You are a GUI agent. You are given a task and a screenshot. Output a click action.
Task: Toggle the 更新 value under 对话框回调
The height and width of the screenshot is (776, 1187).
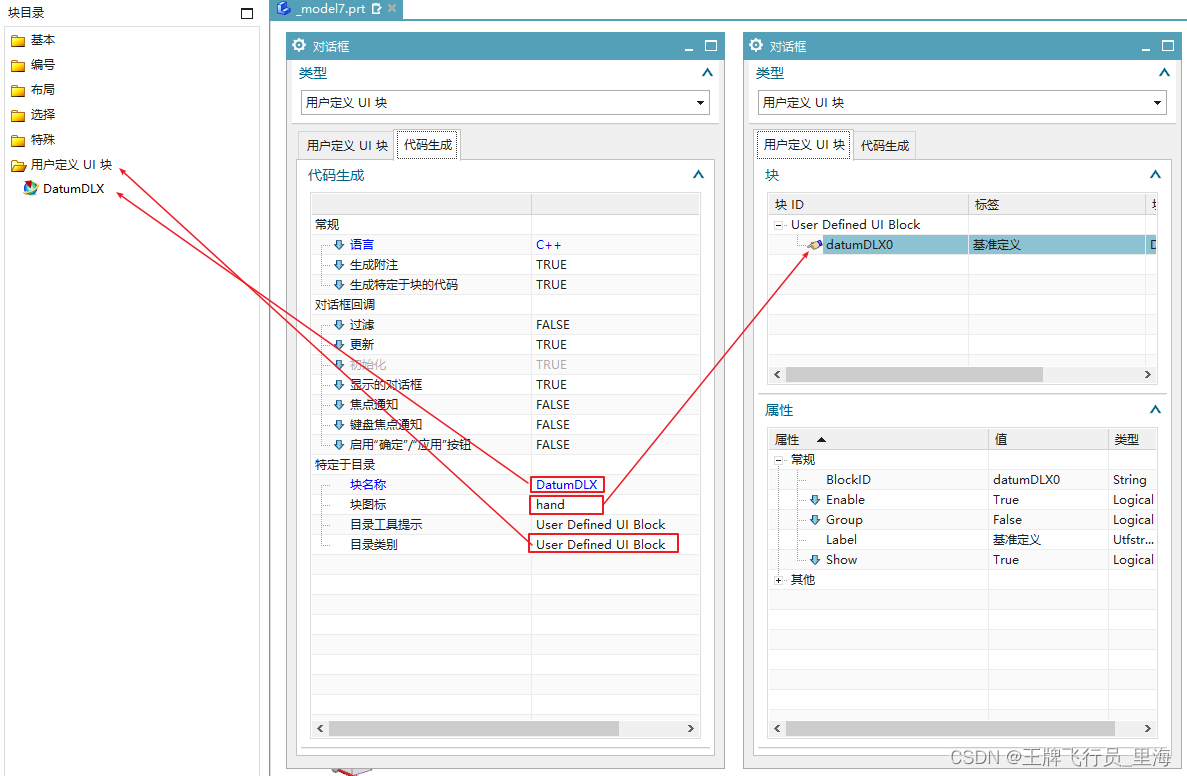549,344
